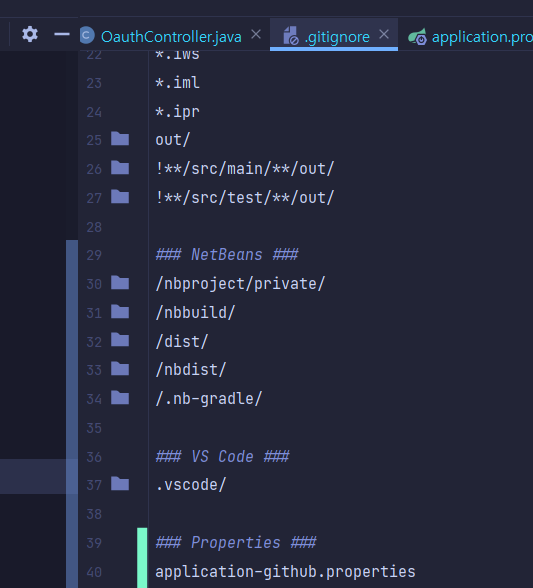Place the cursor in the *.ipr line
The image size is (533, 588).
click(x=177, y=112)
